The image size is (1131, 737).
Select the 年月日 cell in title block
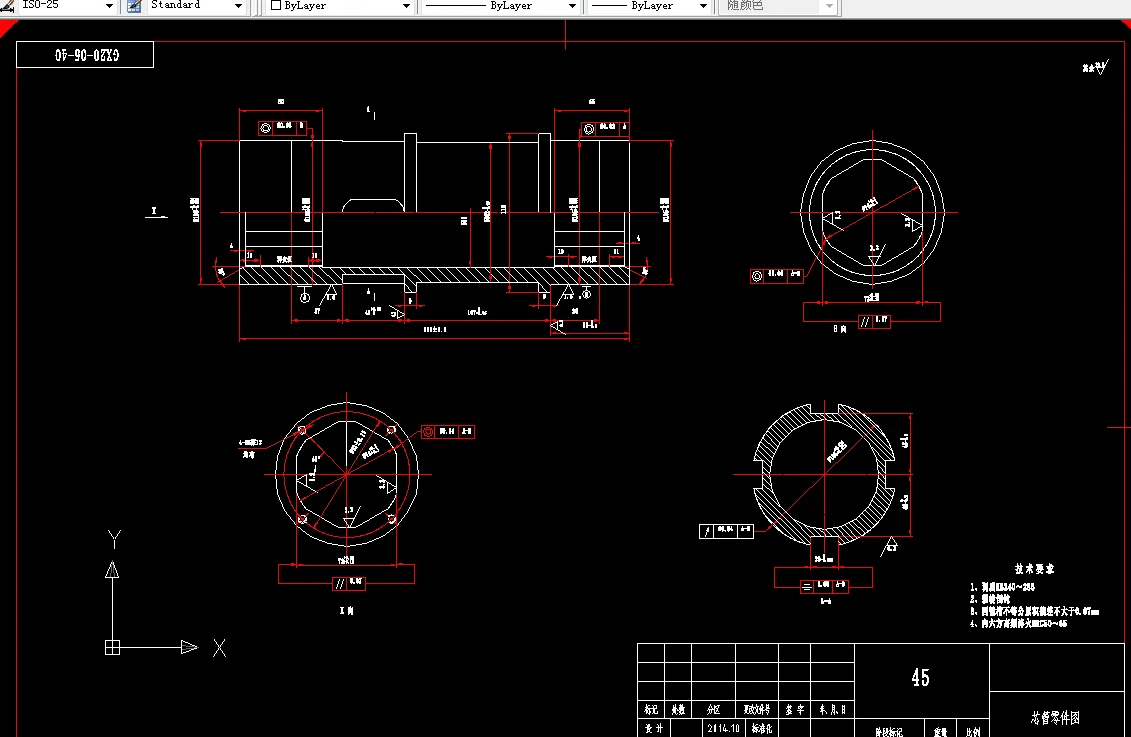[832, 710]
